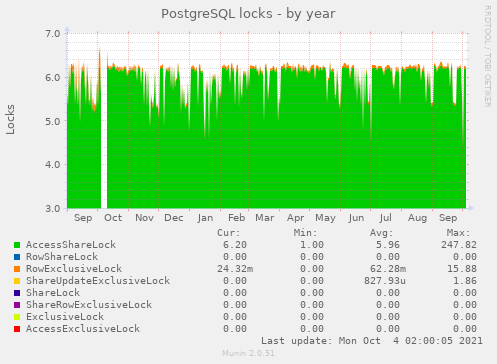Viewport: 497px width, 364px height.
Task: Click the ShareLock legend label
Action: coord(53,293)
